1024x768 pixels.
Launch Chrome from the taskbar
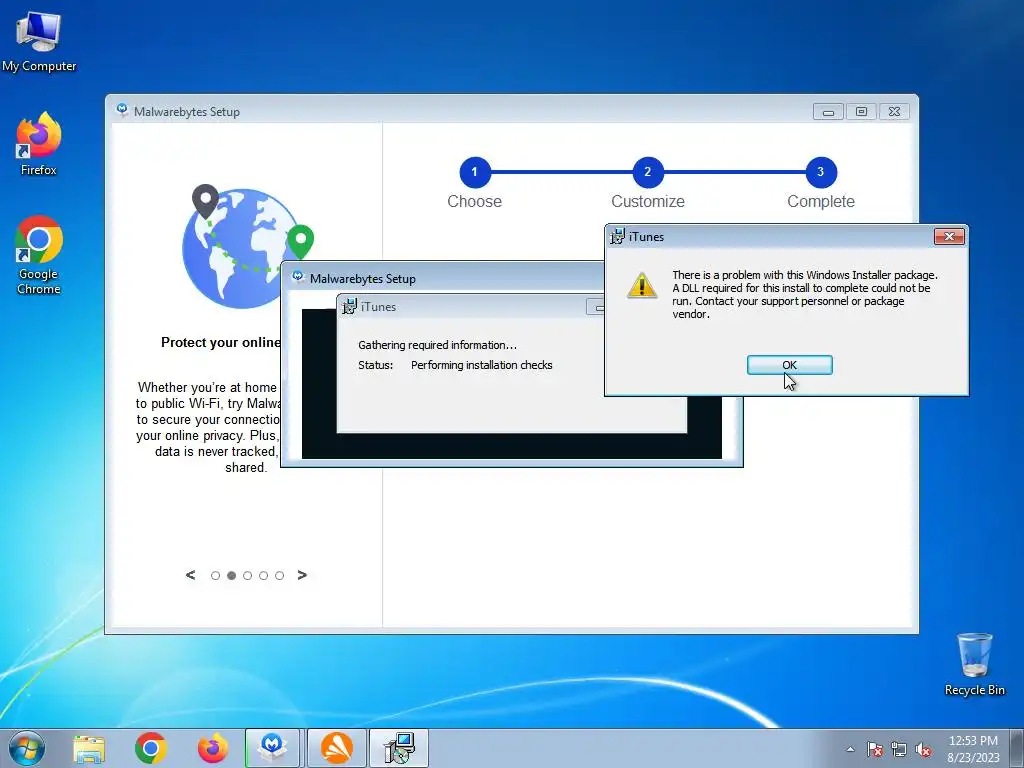151,748
